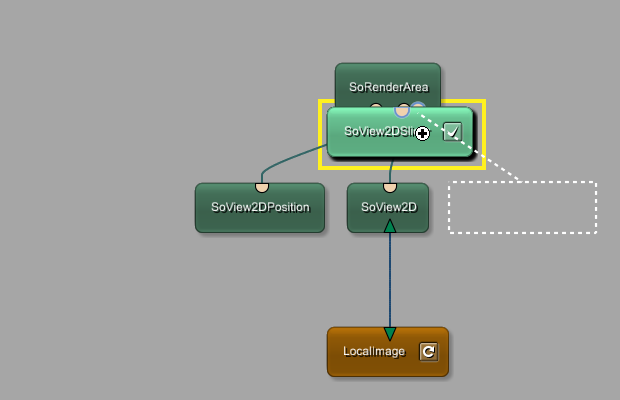The height and width of the screenshot is (400, 620).
Task: Click the green triangle input under SoView2D
Action: (390, 227)
